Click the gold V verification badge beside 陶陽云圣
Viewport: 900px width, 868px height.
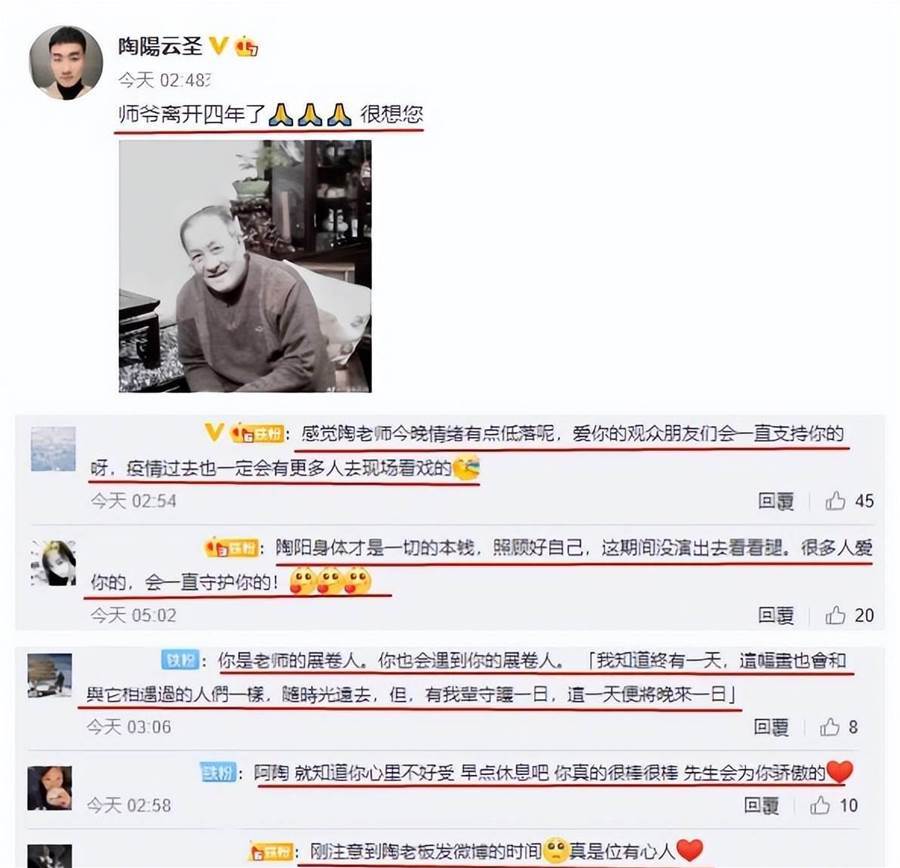(x=219, y=45)
